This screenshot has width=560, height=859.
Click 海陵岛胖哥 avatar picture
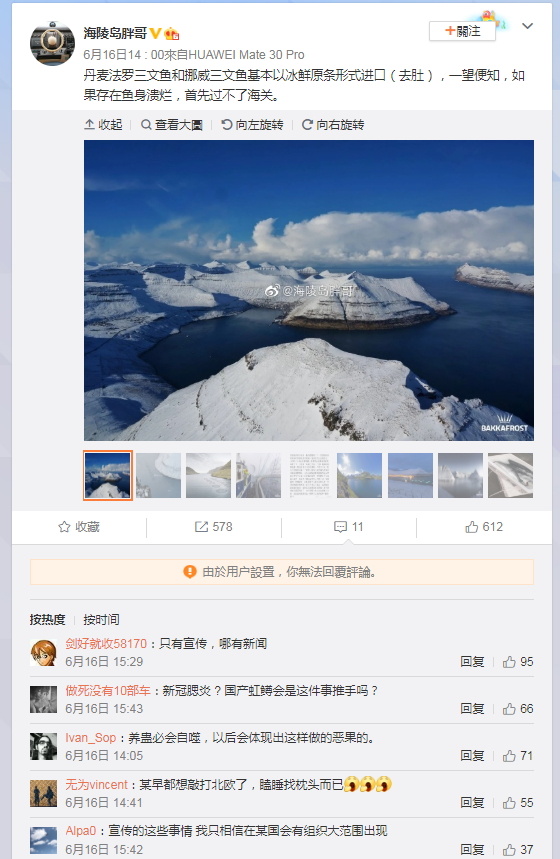52,43
